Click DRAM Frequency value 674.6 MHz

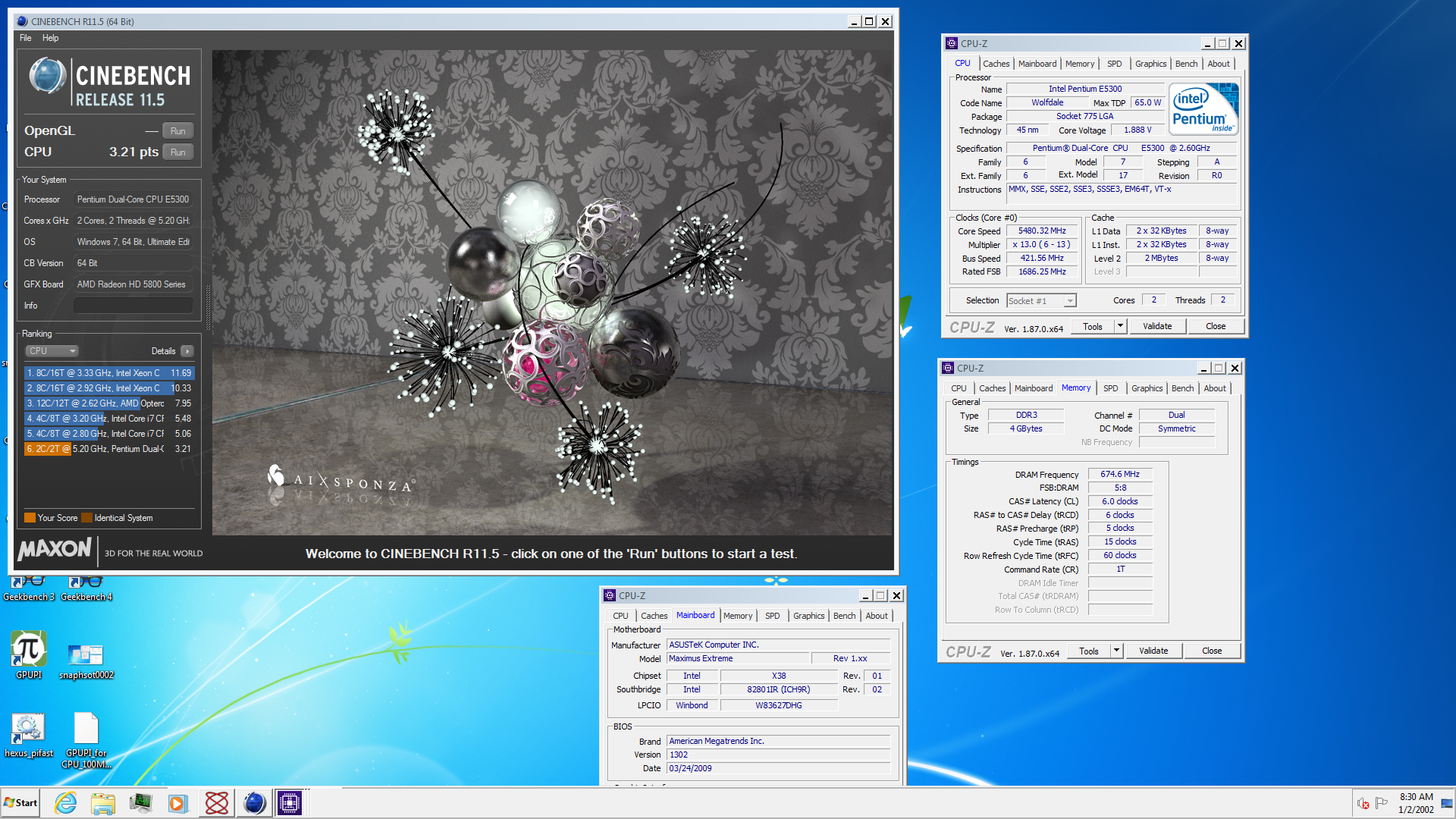click(1120, 475)
